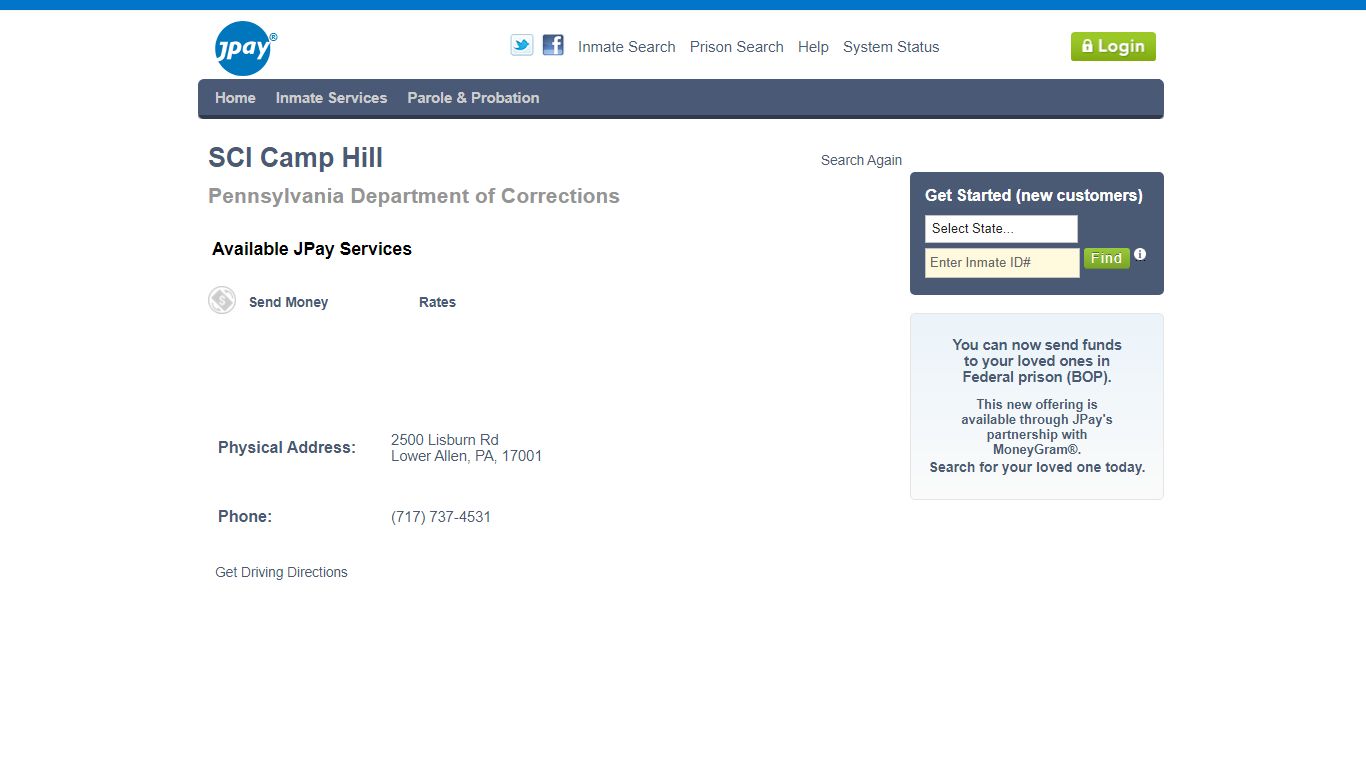Screen dimensions: 1366x768
Task: Click the phone number (717) 737-4531
Action: 441,517
